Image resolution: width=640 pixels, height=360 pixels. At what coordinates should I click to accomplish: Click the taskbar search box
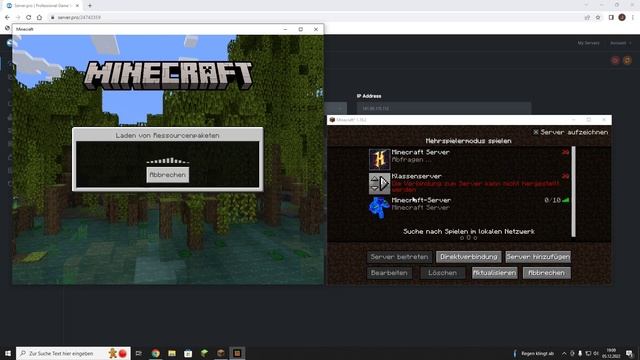point(73,353)
